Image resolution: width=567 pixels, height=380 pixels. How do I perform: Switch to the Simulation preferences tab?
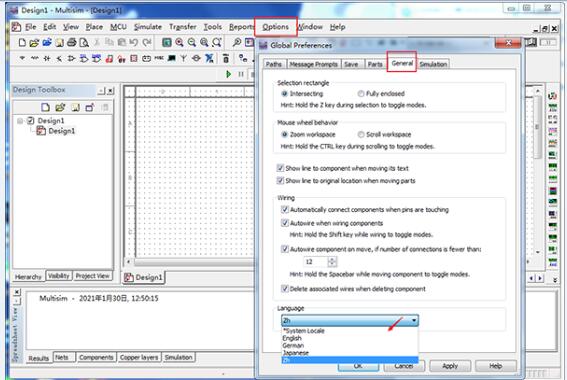click(433, 64)
